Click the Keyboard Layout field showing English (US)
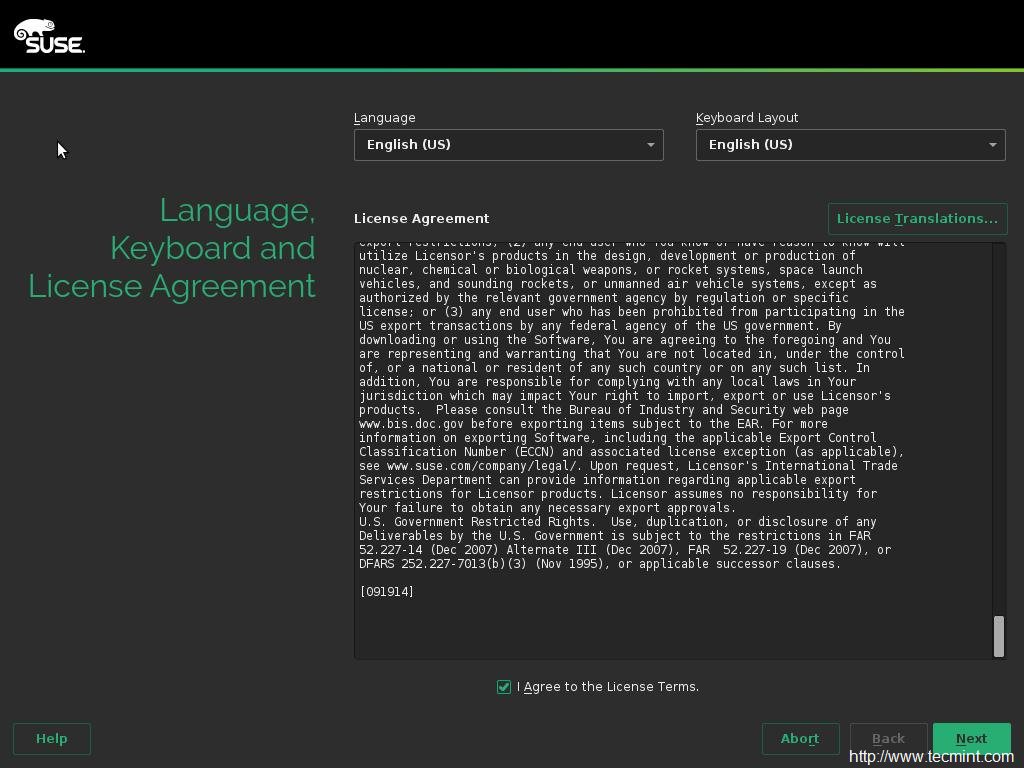Screen dimensions: 1024x768 tap(842, 145)
